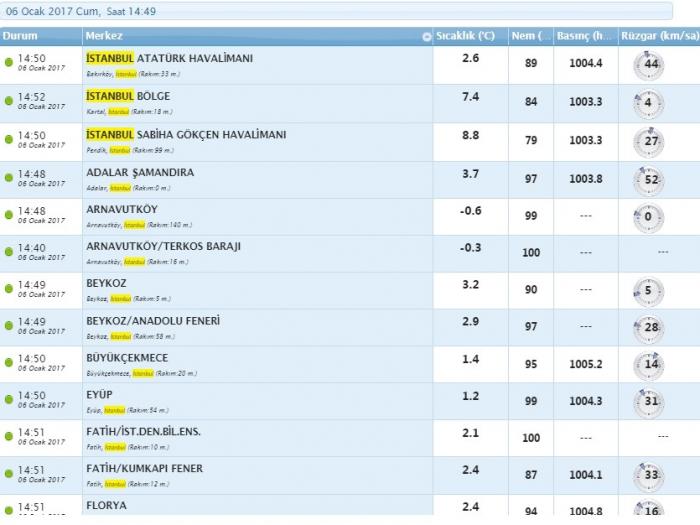
Task: Select the ADALAR ŞAMANDIRA row
Action: pyautogui.click(x=350, y=180)
